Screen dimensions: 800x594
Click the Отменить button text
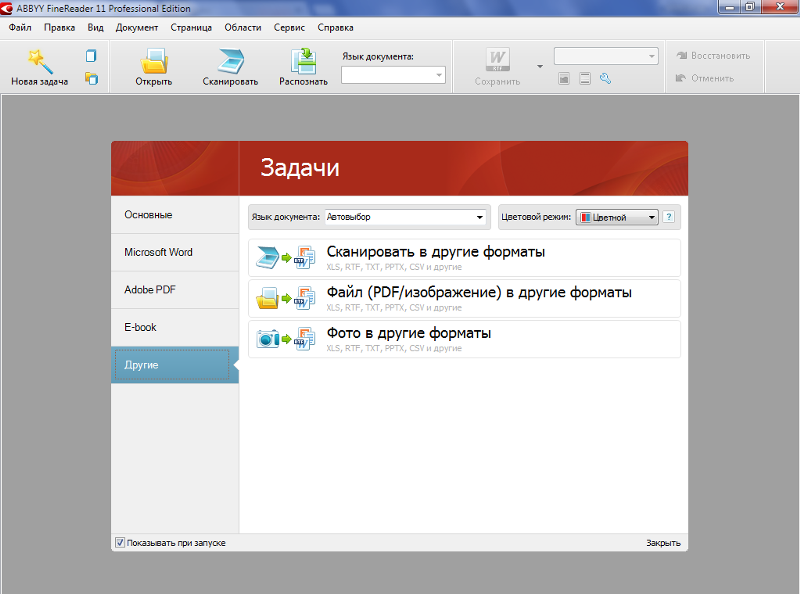pyautogui.click(x=712, y=78)
